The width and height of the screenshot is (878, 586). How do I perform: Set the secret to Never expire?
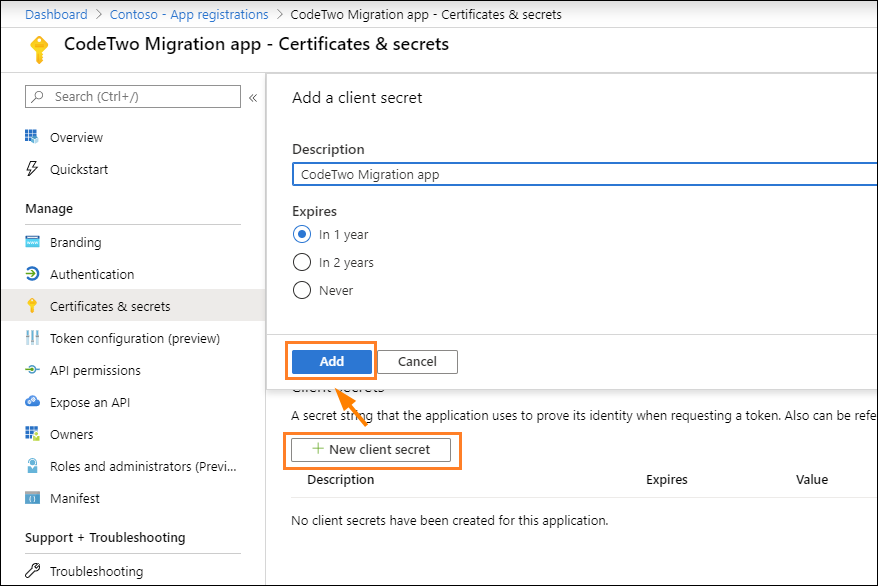coord(302,290)
